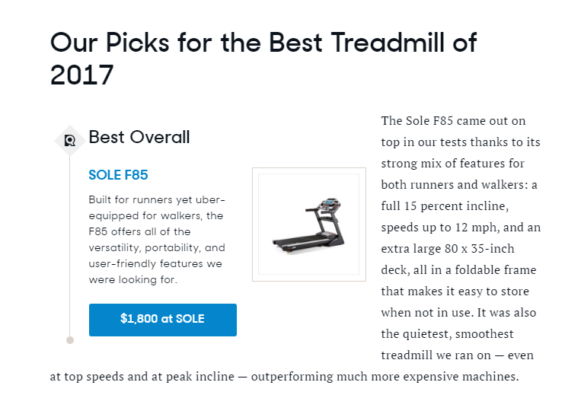Select the Best Overall heading
The image size is (565, 395).
pos(139,137)
